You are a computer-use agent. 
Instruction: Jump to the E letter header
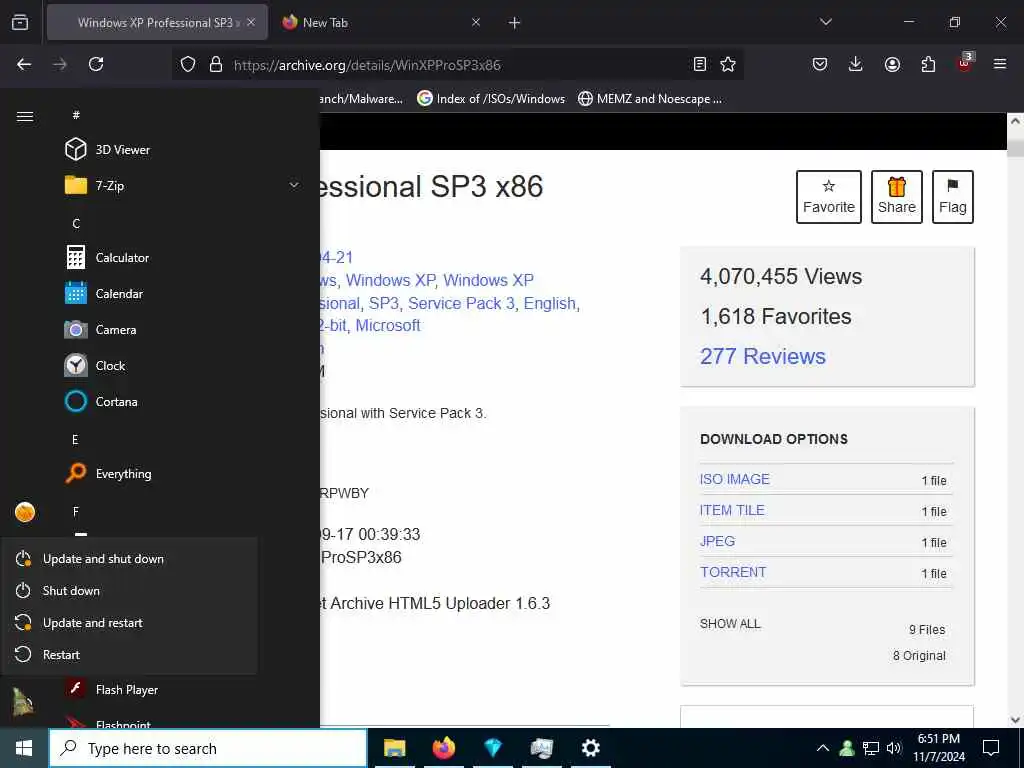point(75,440)
